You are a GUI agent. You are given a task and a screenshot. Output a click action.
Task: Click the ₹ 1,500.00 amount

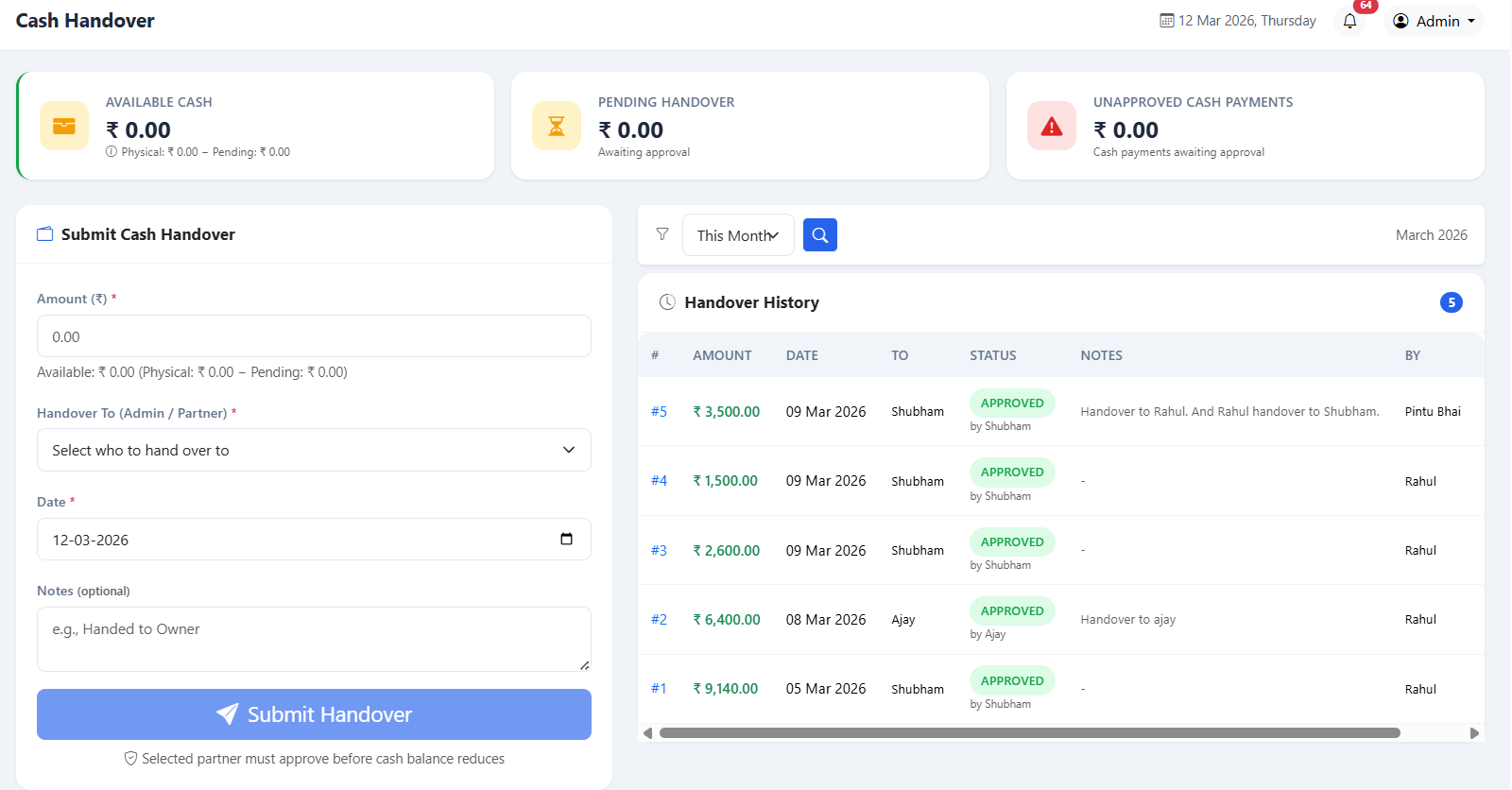click(x=725, y=480)
